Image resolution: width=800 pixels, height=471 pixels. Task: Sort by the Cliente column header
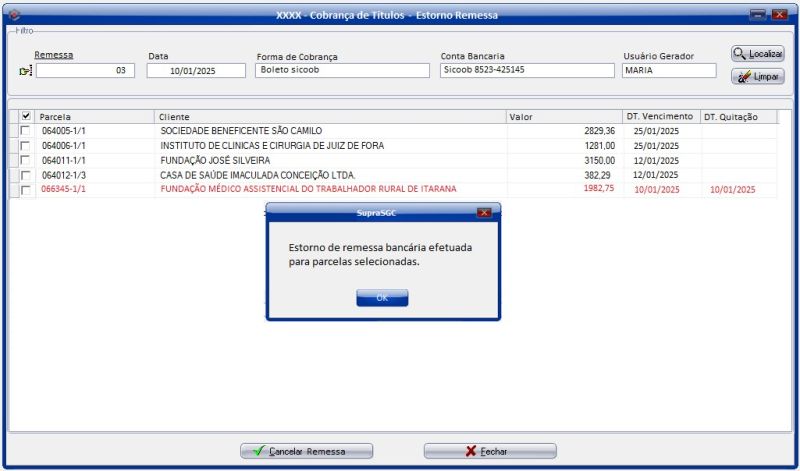[331, 117]
